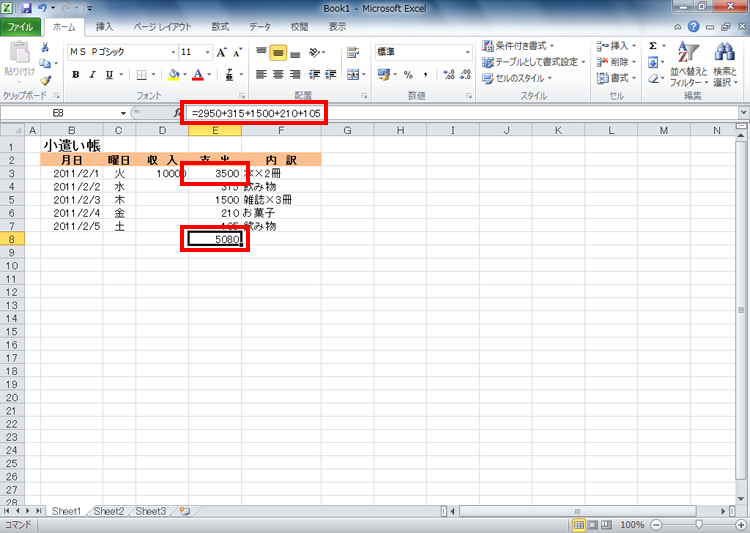The image size is (750, 533).
Task: Click the cell borders icon
Action: (x=142, y=75)
